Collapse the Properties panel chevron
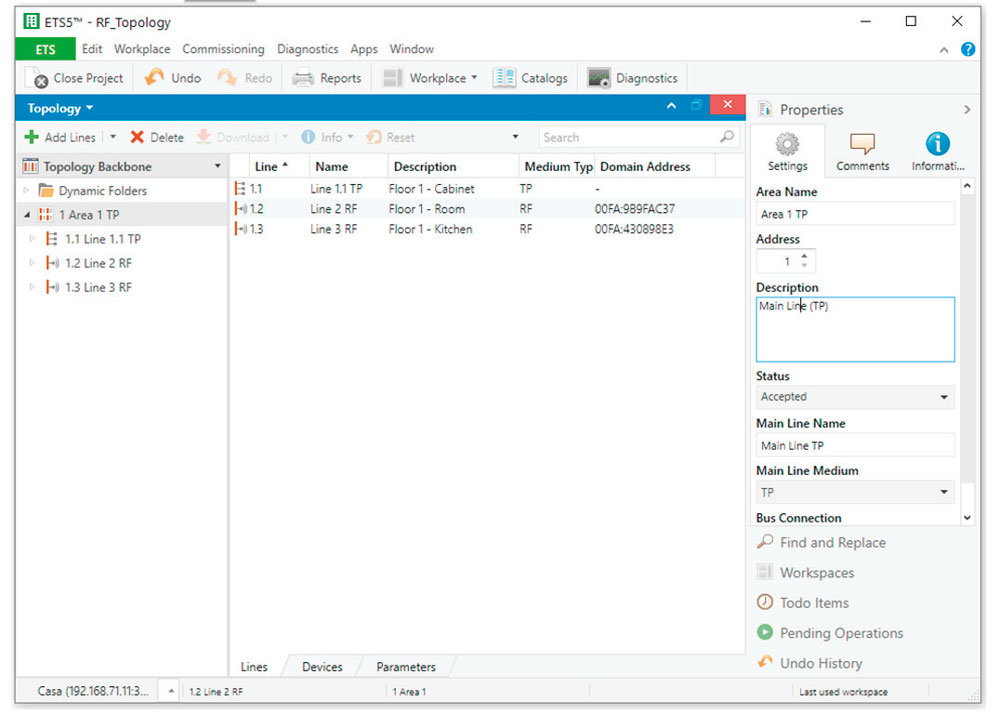 pos(967,110)
